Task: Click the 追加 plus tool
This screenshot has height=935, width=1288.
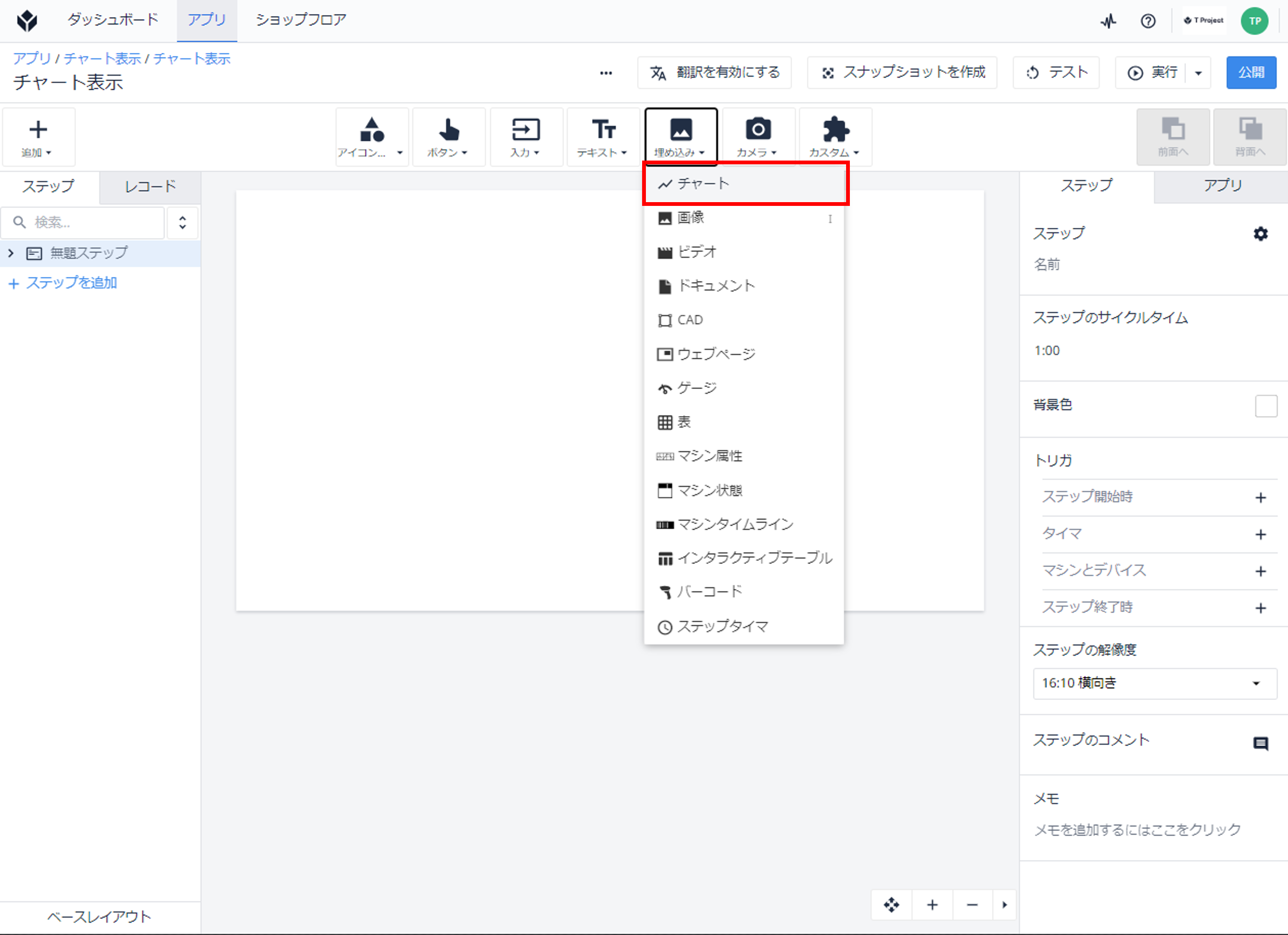Action: pyautogui.click(x=38, y=137)
